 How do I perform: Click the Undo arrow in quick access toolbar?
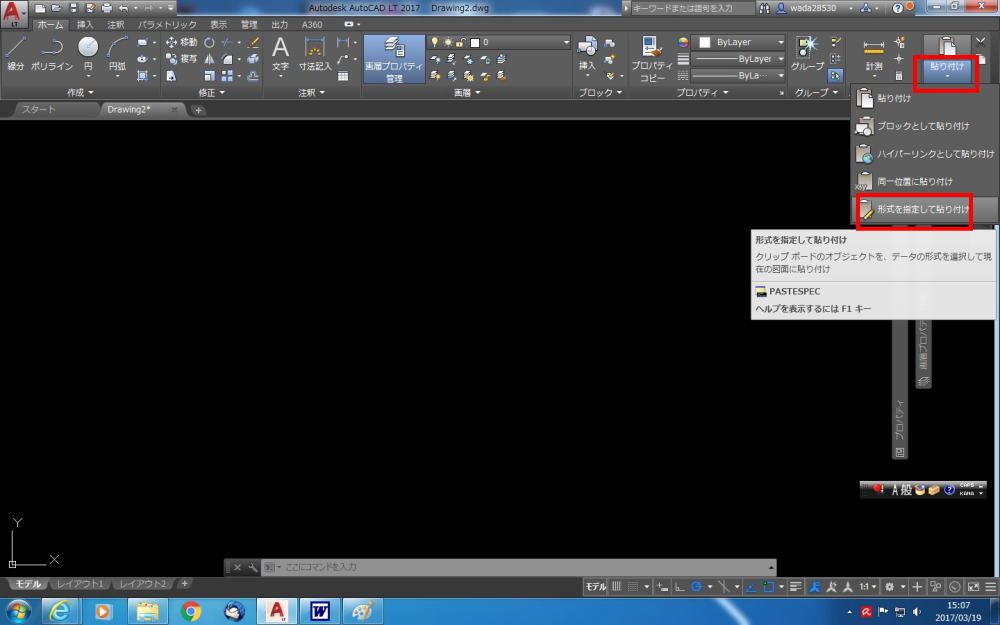pyautogui.click(x=123, y=8)
